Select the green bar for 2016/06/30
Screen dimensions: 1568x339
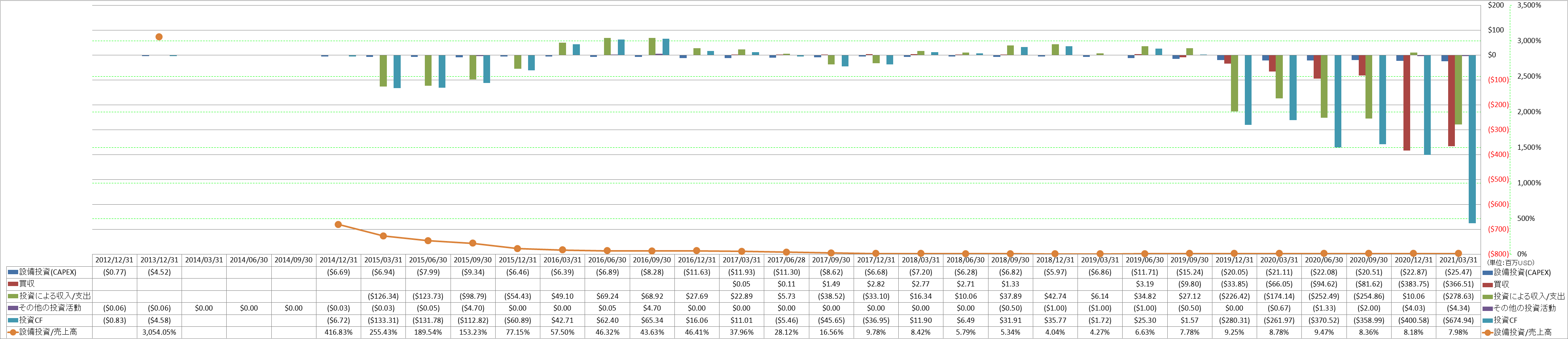click(x=608, y=47)
